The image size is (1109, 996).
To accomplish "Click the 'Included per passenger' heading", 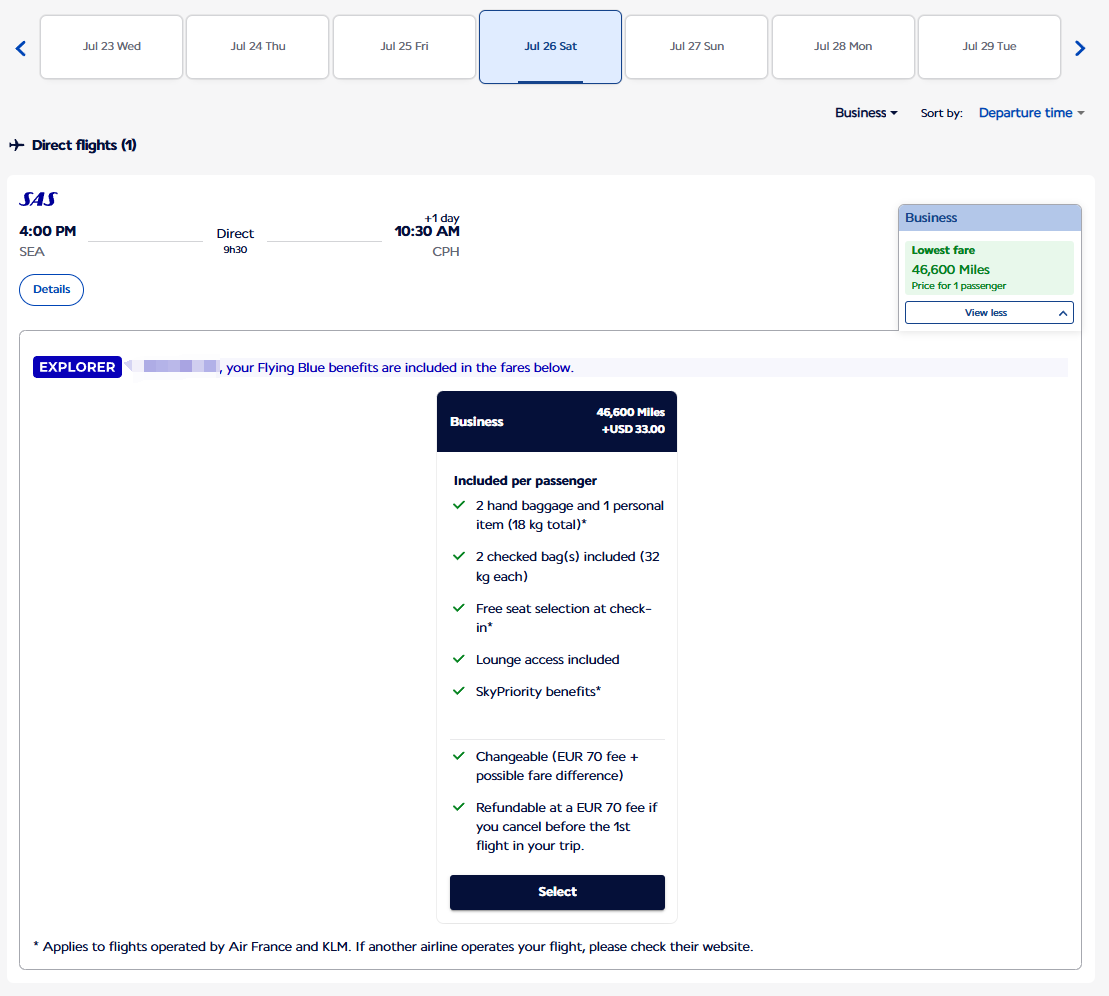I will [x=525, y=481].
